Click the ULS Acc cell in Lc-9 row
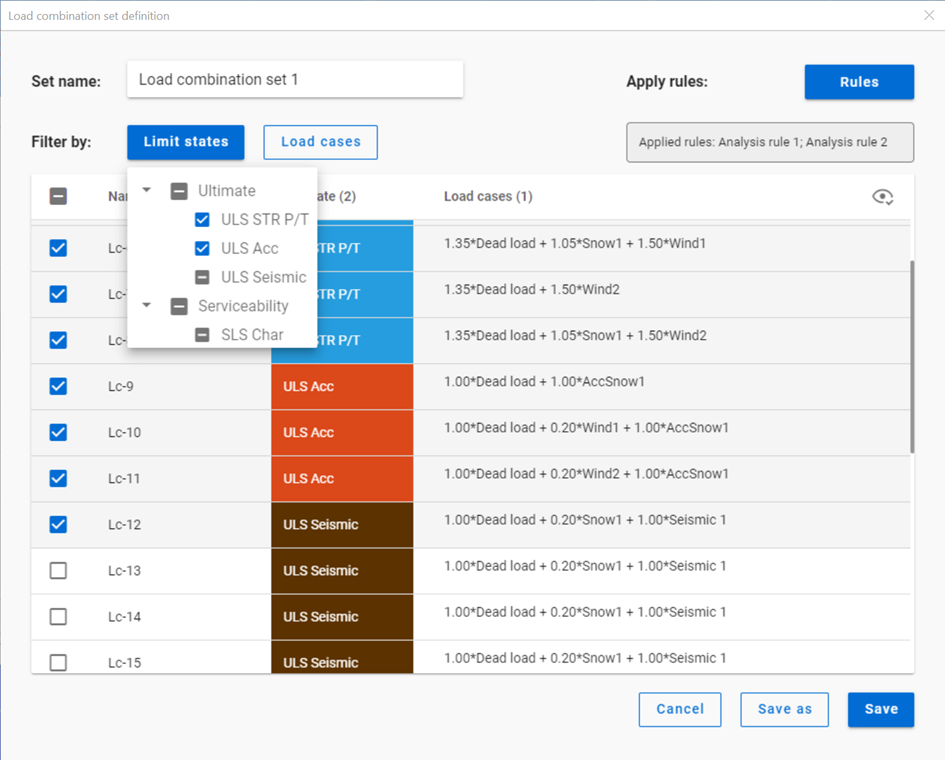Viewport: 945px width, 760px height. [x=342, y=386]
